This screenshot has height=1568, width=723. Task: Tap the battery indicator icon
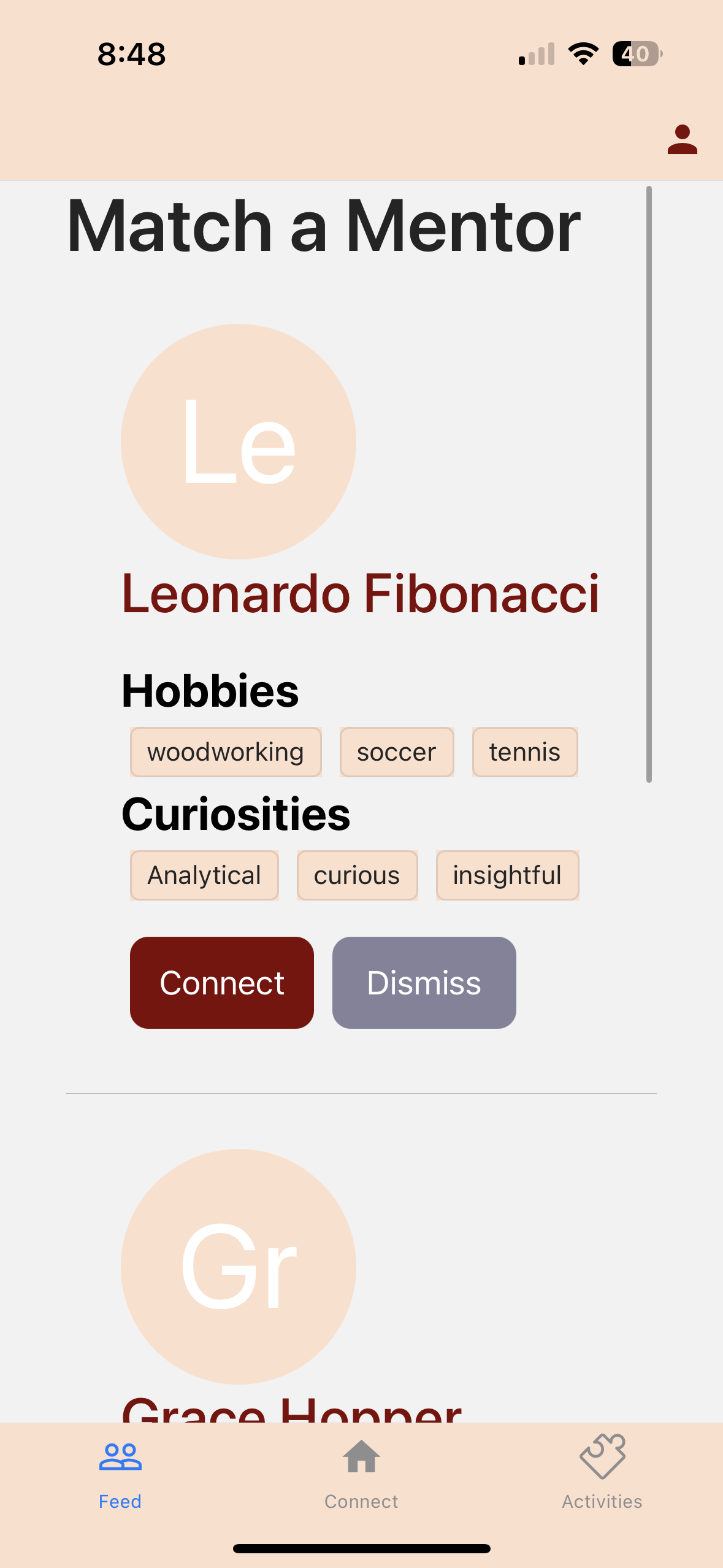pos(637,54)
